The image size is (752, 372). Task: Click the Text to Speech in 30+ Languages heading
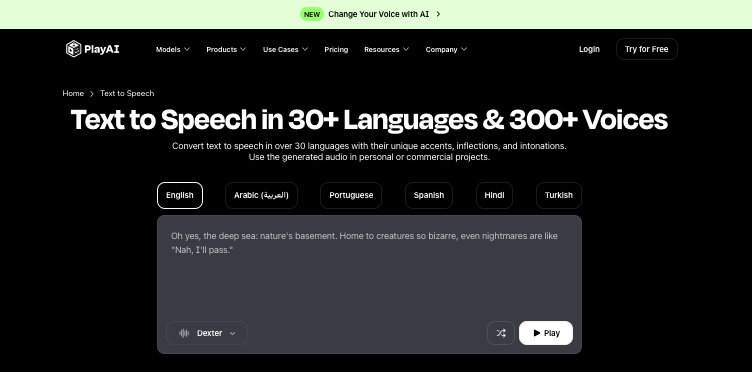click(369, 120)
